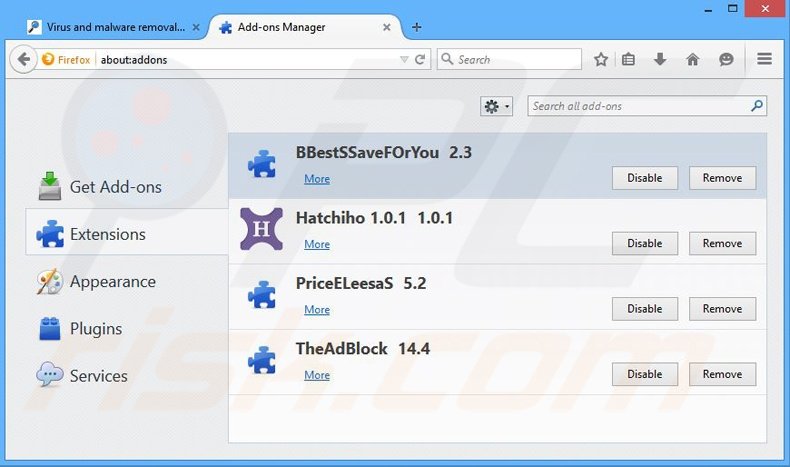Open the Downloads arrow icon
790x467 pixels.
[x=660, y=59]
